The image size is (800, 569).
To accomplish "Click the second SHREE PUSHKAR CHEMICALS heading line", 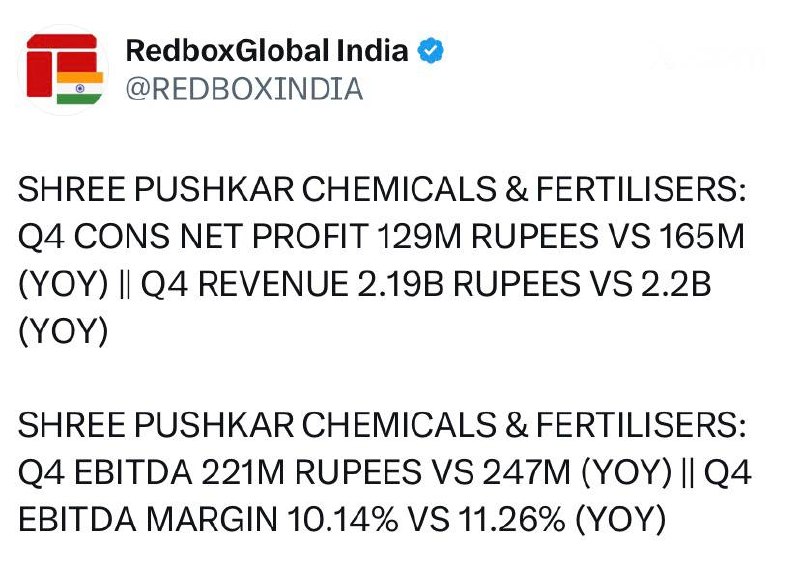I will tap(382, 425).
